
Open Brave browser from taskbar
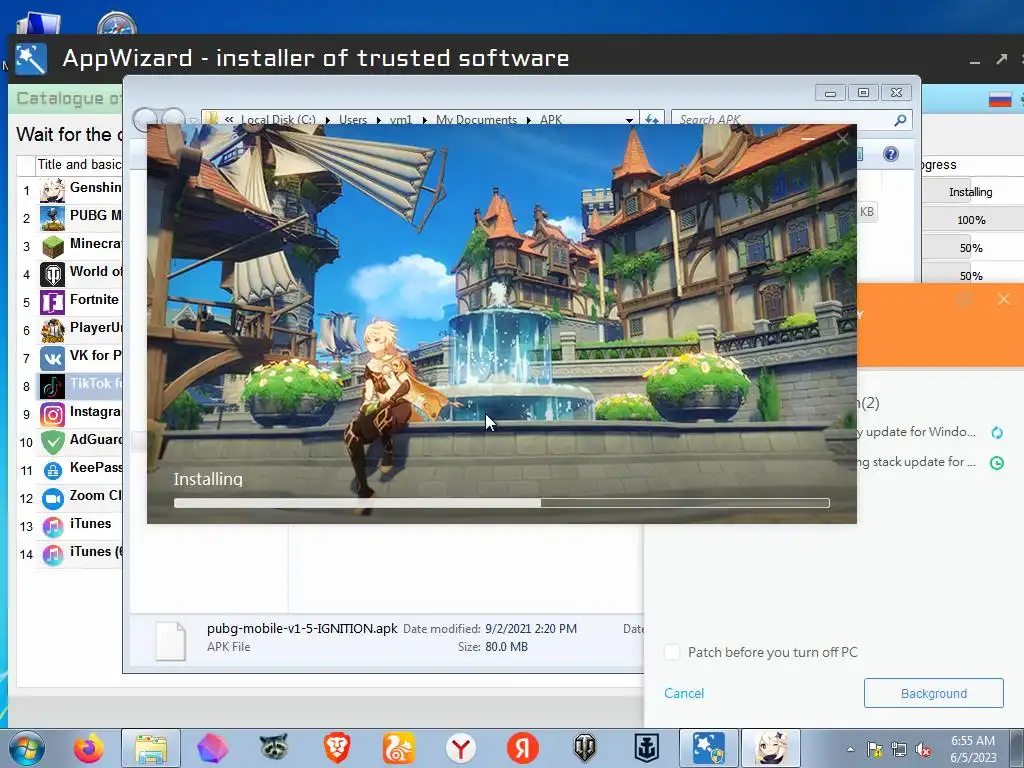337,748
